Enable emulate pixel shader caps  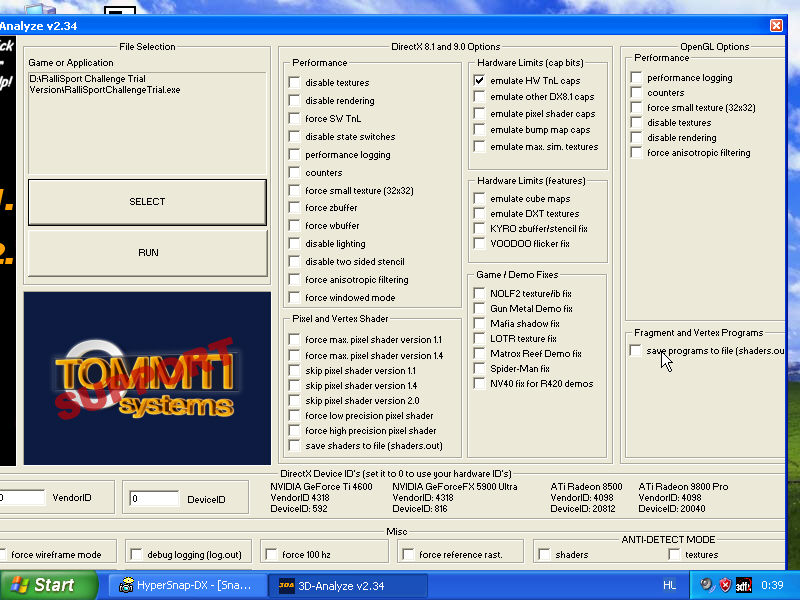tap(479, 113)
